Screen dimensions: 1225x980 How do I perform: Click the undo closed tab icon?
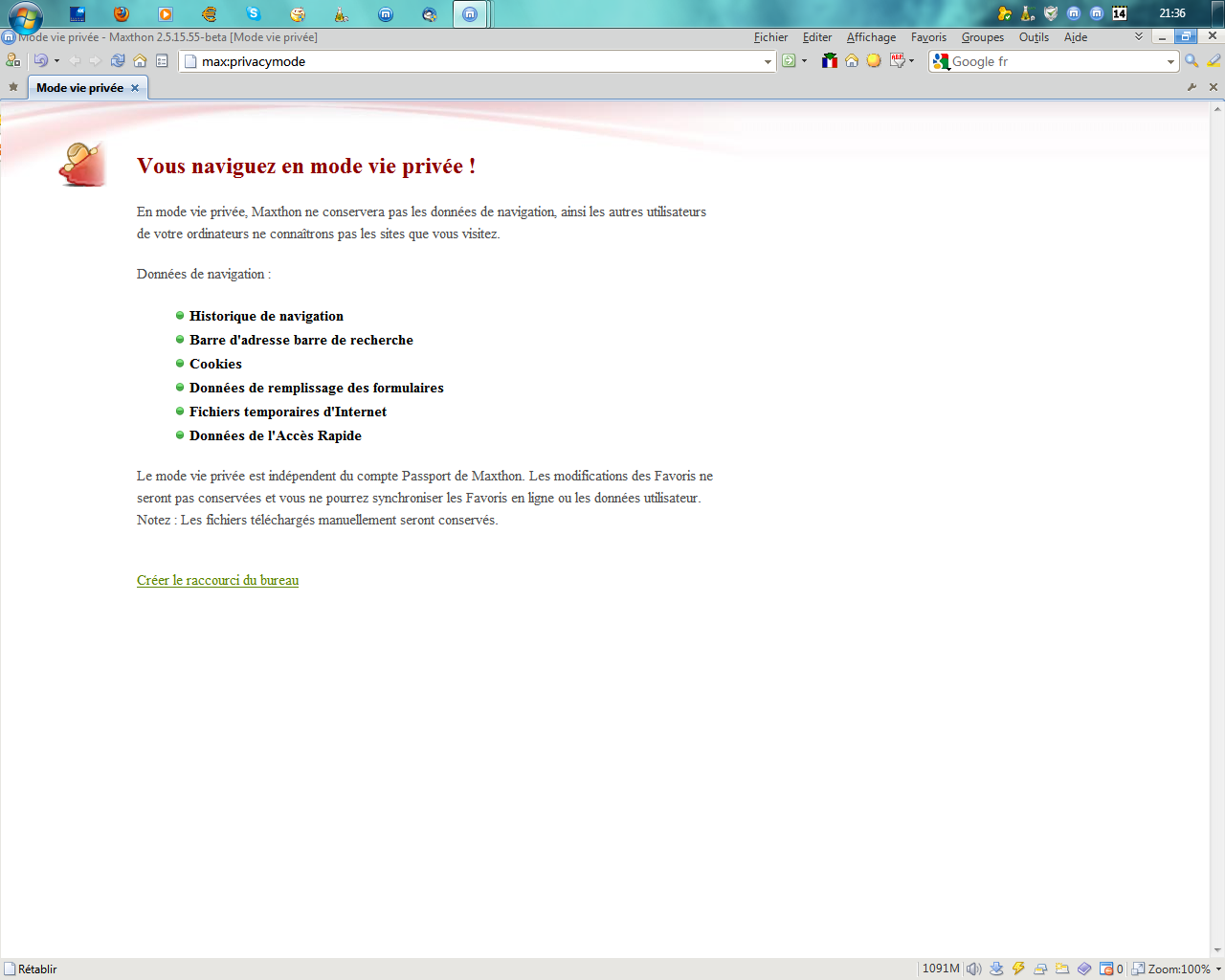point(40,60)
